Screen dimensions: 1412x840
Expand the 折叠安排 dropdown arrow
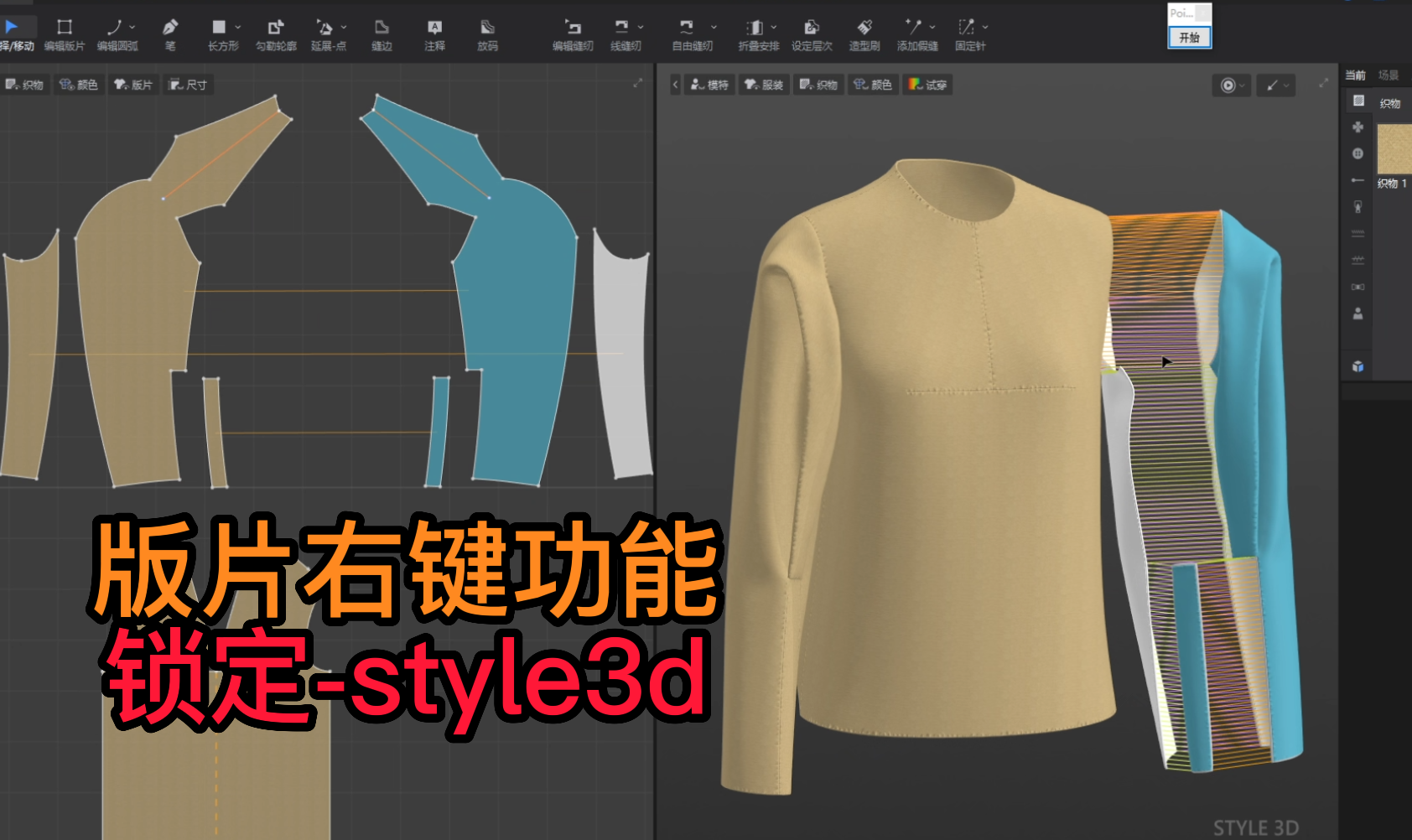(774, 28)
